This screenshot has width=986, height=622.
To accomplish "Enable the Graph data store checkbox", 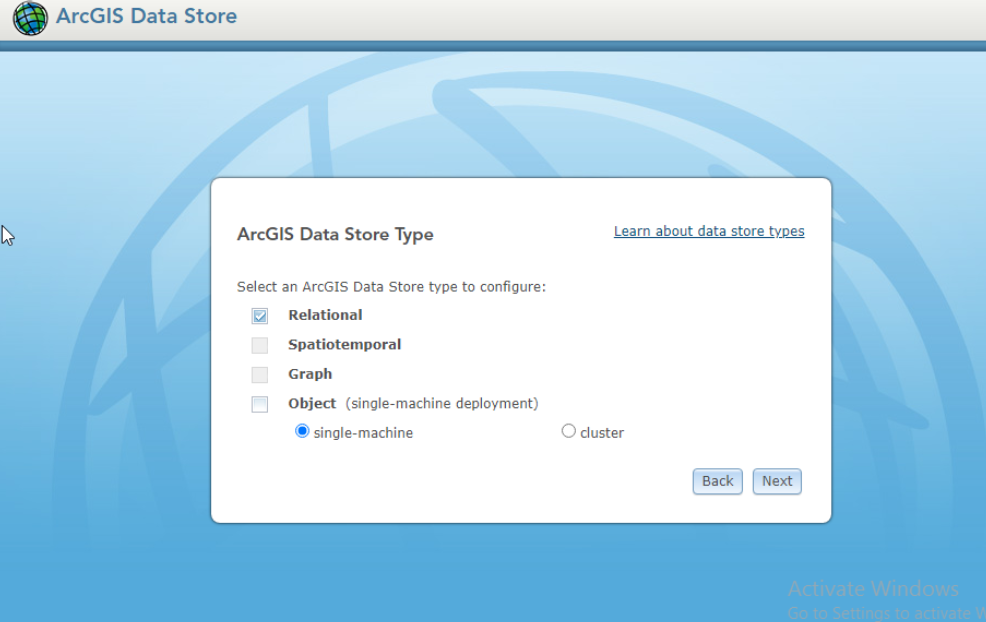I will pyautogui.click(x=260, y=375).
